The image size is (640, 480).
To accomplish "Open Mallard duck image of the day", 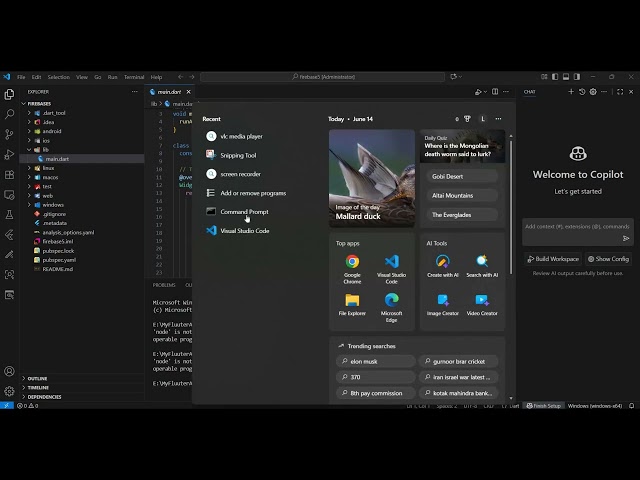I will point(372,178).
